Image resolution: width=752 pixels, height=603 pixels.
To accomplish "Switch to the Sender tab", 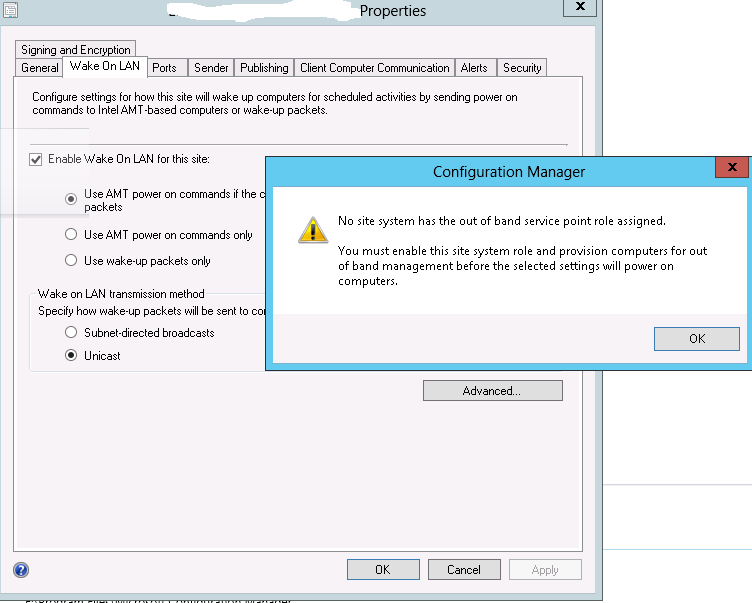I will 211,68.
